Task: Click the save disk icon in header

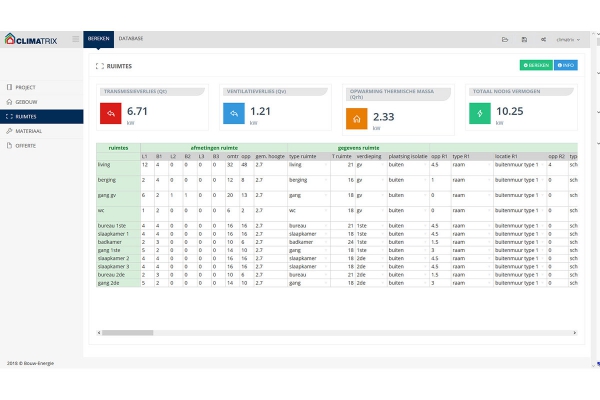Action: pos(524,39)
